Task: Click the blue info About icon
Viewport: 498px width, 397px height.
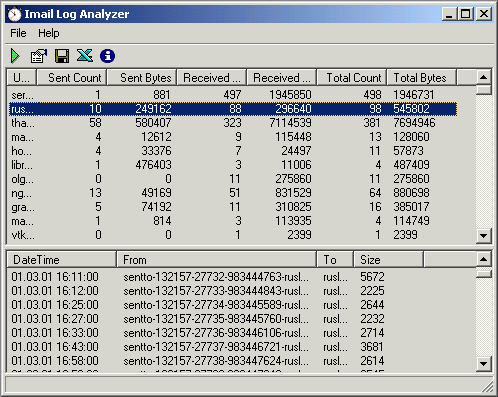Action: (107, 56)
